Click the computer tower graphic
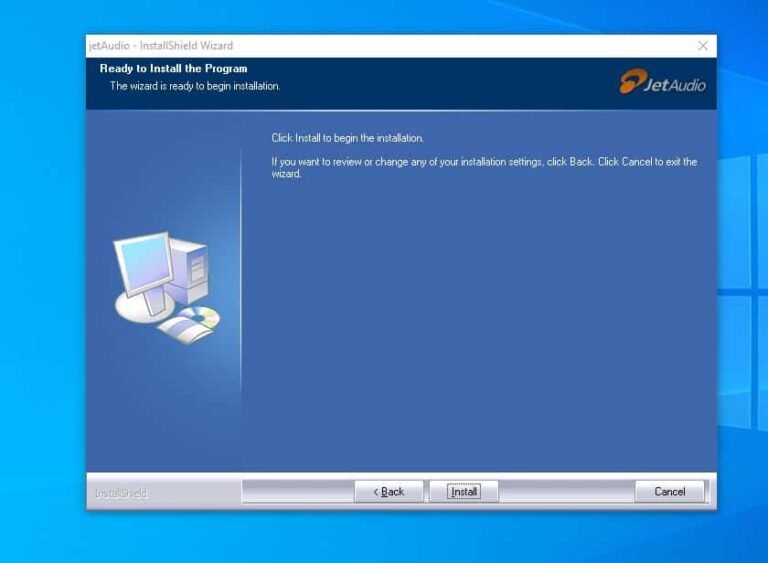 (190, 268)
